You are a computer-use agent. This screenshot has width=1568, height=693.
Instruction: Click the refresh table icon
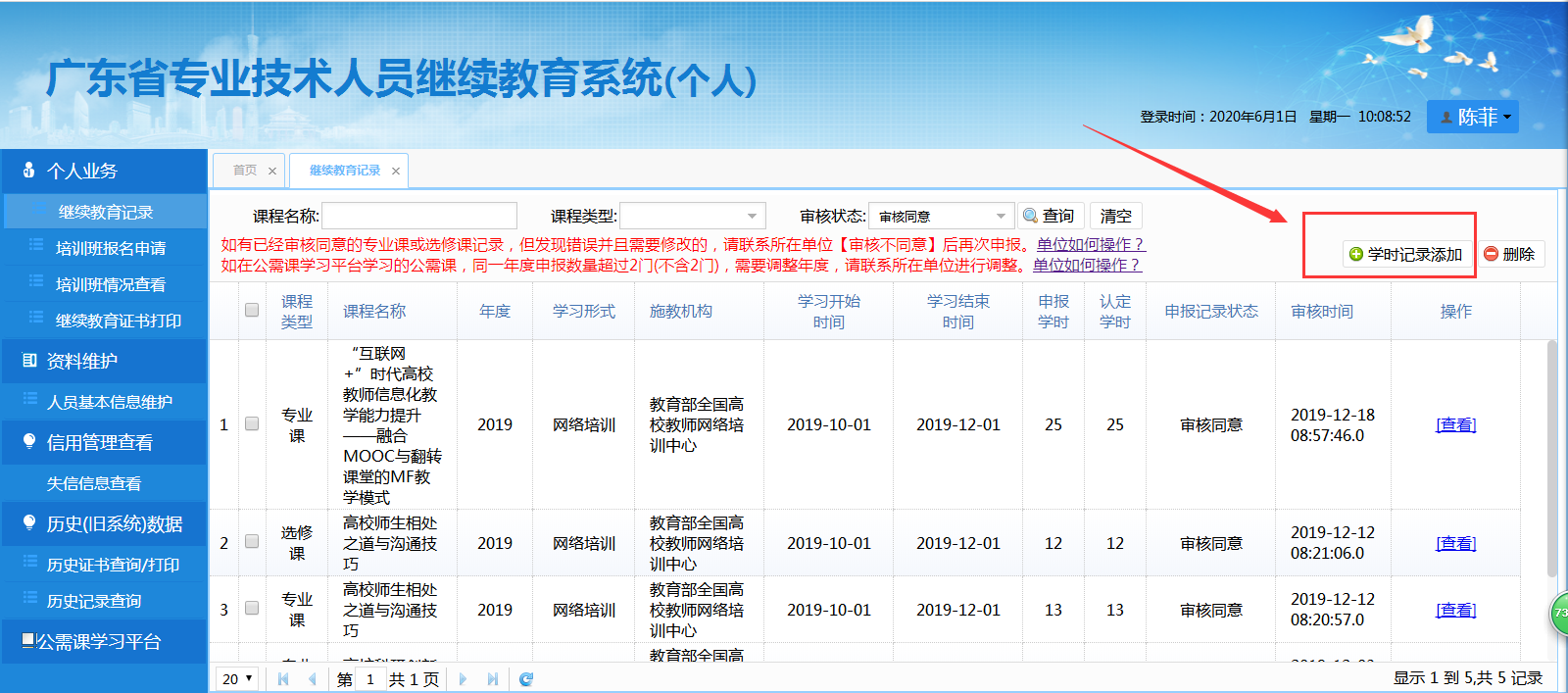click(x=525, y=678)
